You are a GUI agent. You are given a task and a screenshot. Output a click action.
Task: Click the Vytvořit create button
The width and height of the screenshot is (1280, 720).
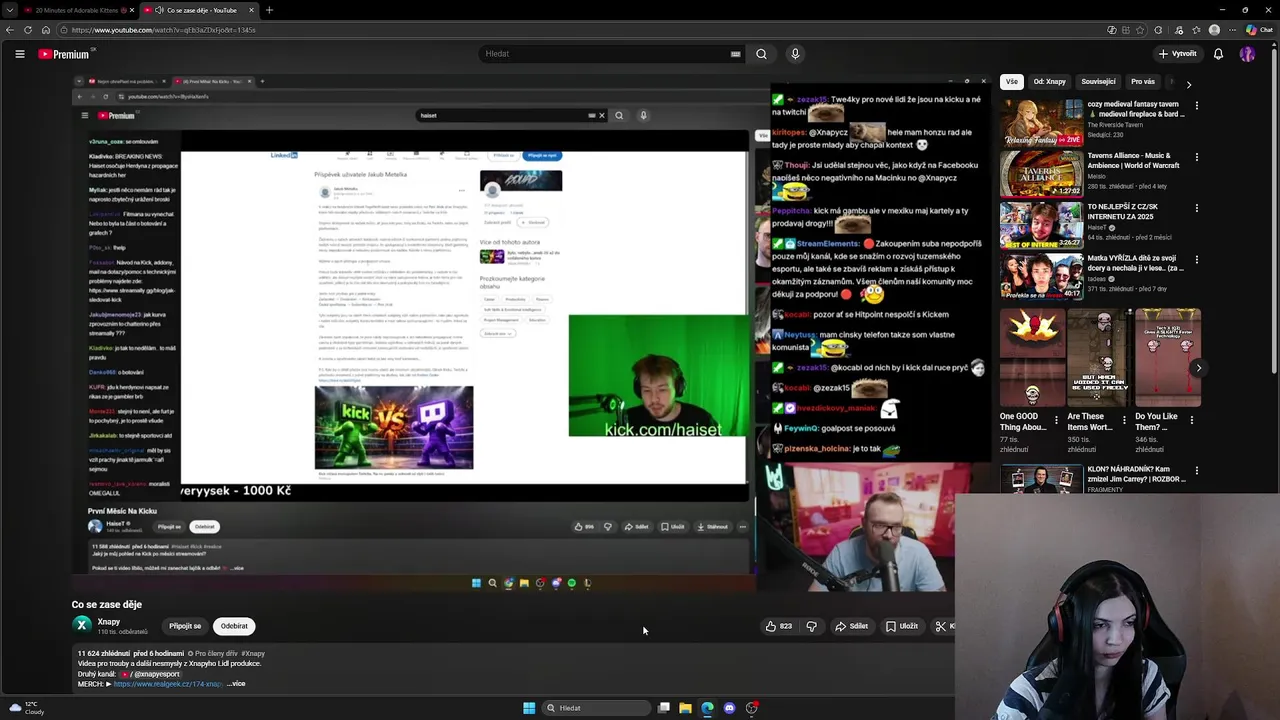click(1177, 54)
